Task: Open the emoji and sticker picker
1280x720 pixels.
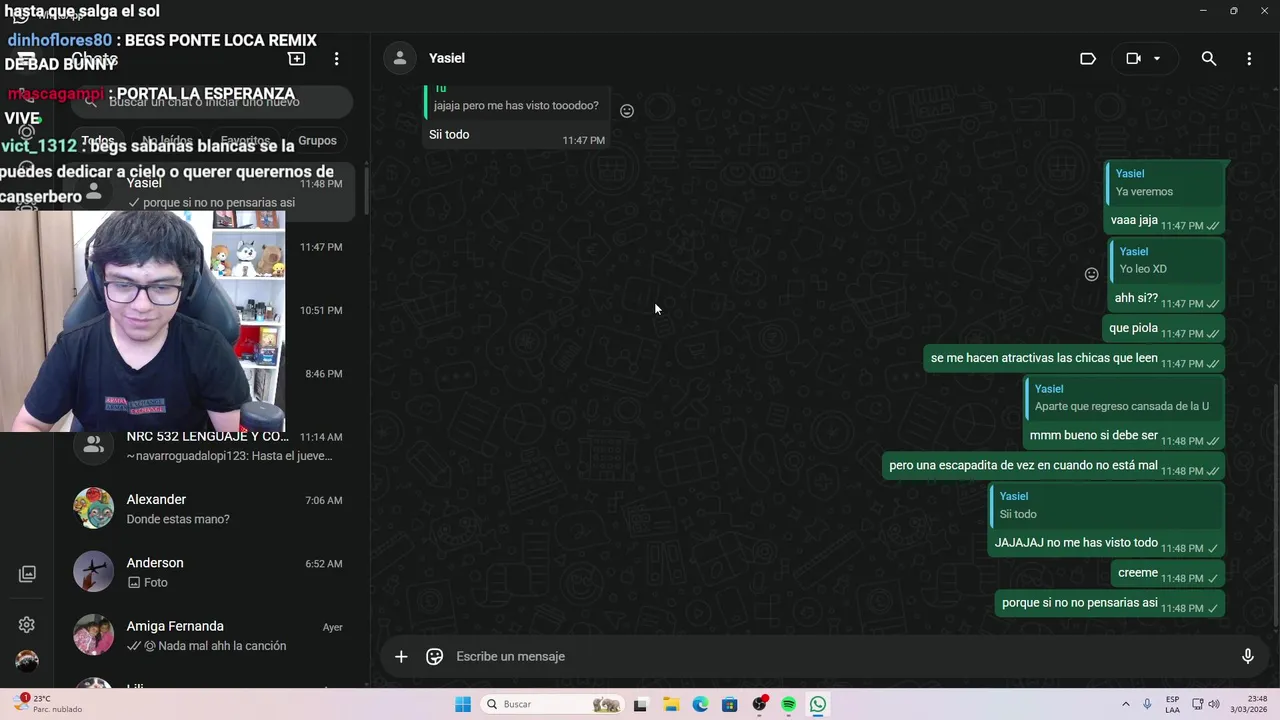Action: 435,657
